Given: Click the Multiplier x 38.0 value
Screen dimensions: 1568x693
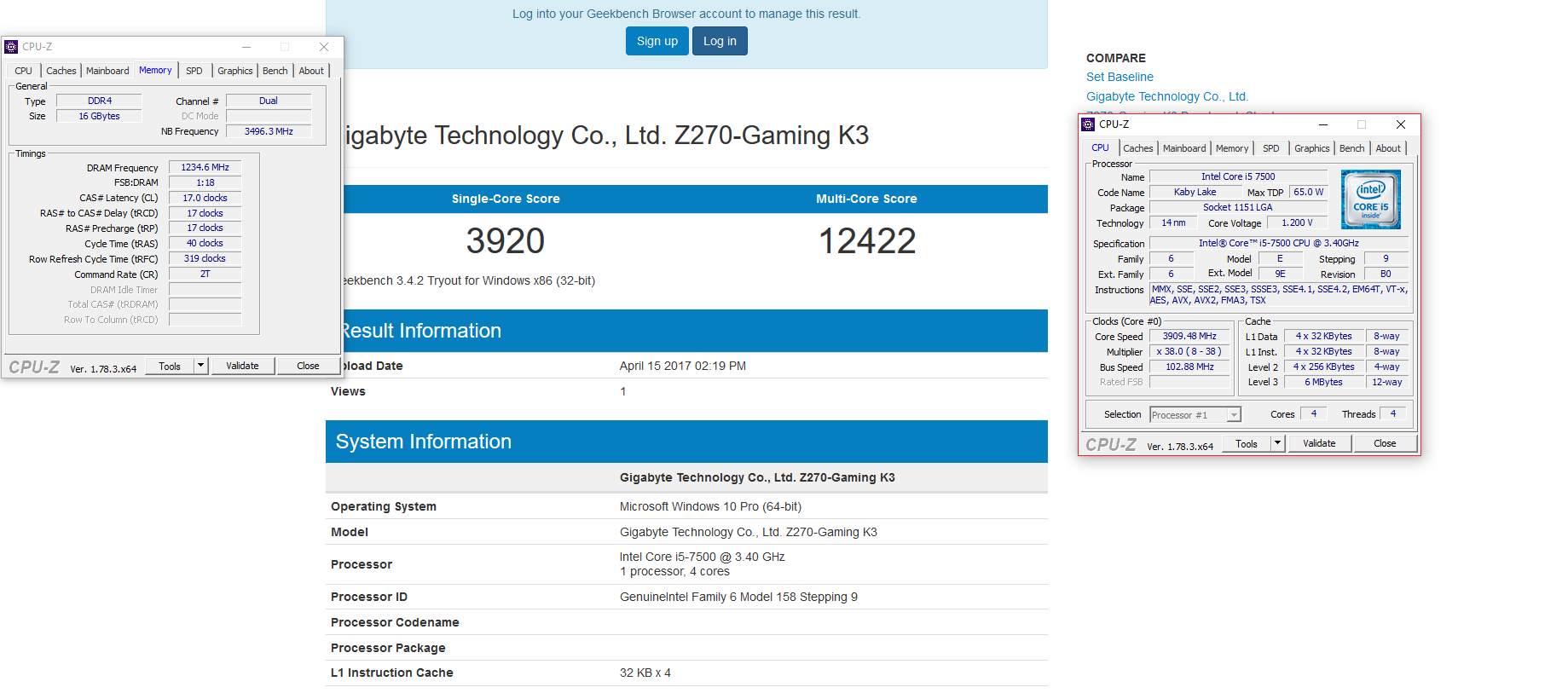Looking at the screenshot, I should (x=1189, y=351).
